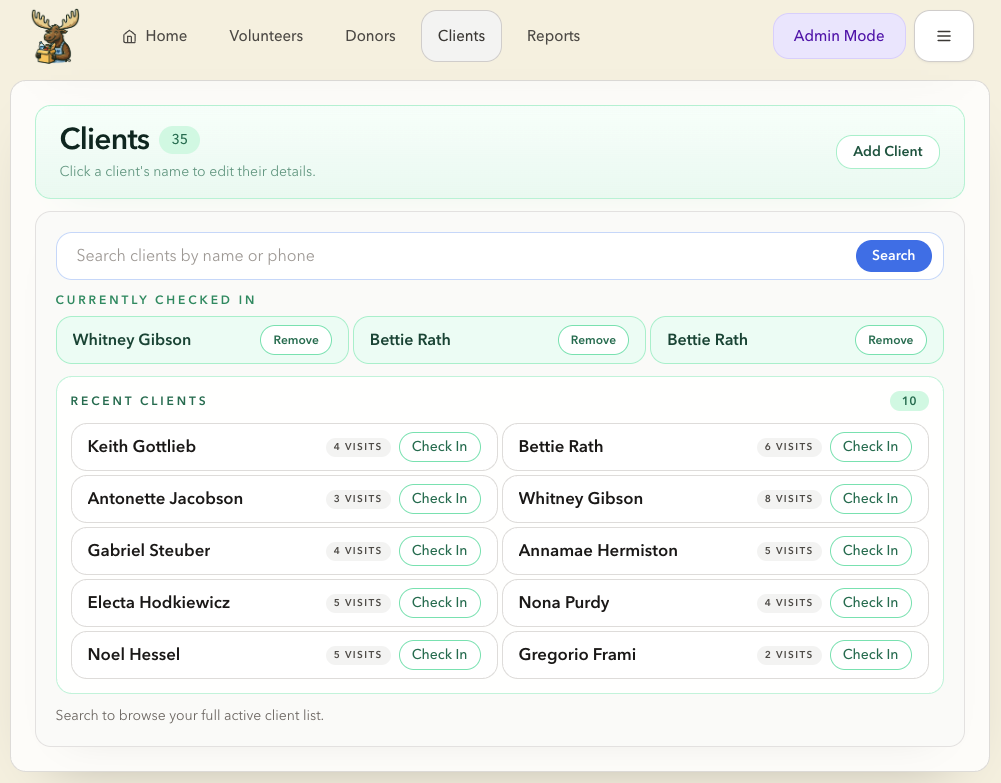Check in Antonette Jacobson

pos(439,498)
